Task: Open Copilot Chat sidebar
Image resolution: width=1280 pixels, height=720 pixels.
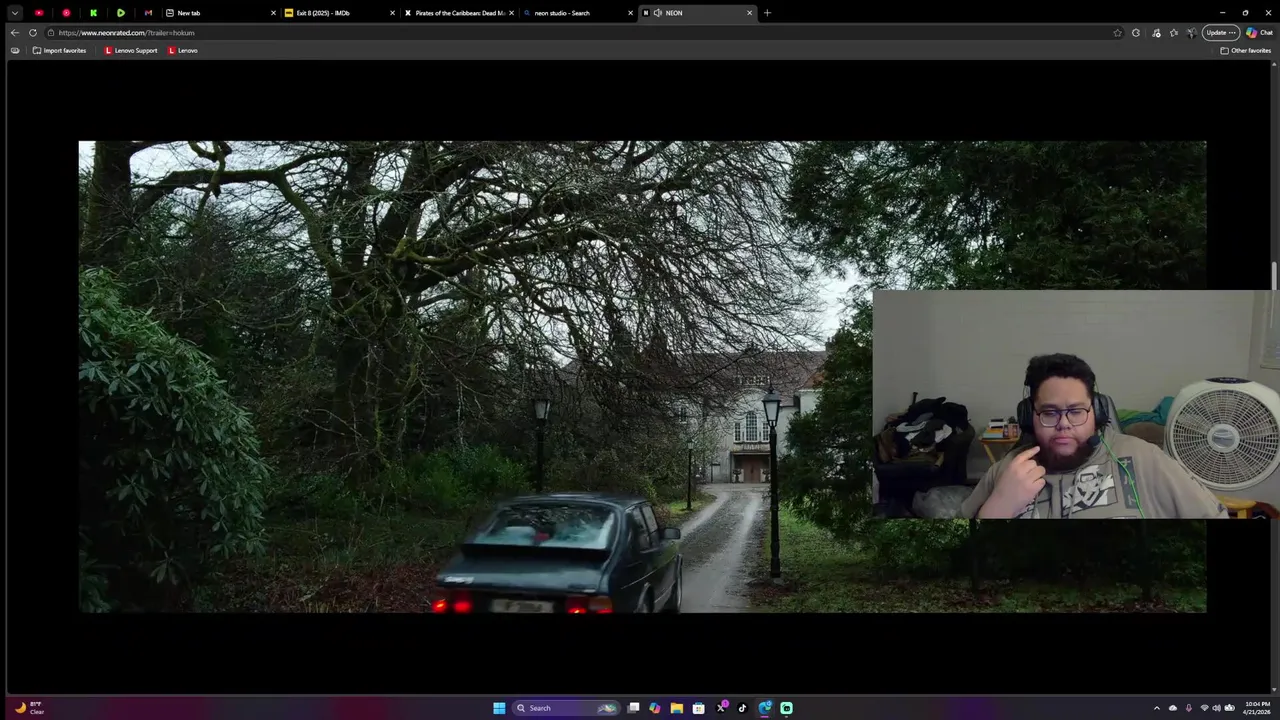Action: coord(1259,33)
